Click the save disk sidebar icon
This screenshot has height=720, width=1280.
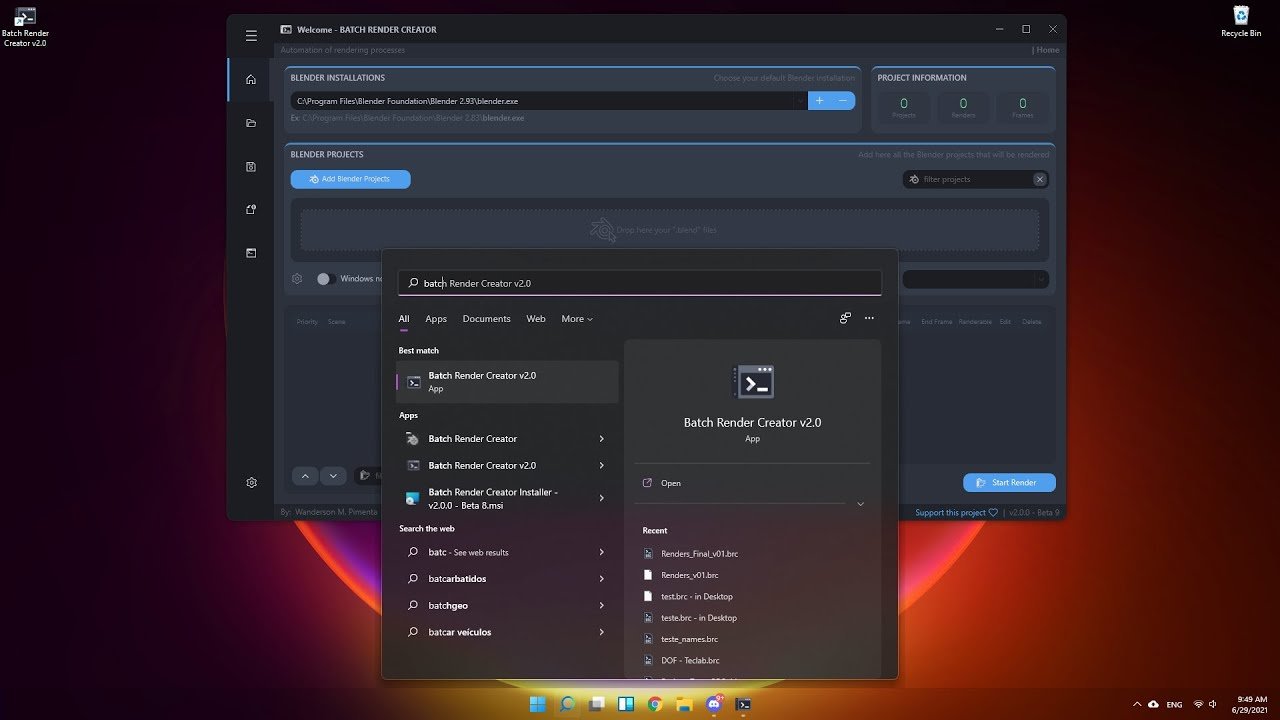coord(251,167)
